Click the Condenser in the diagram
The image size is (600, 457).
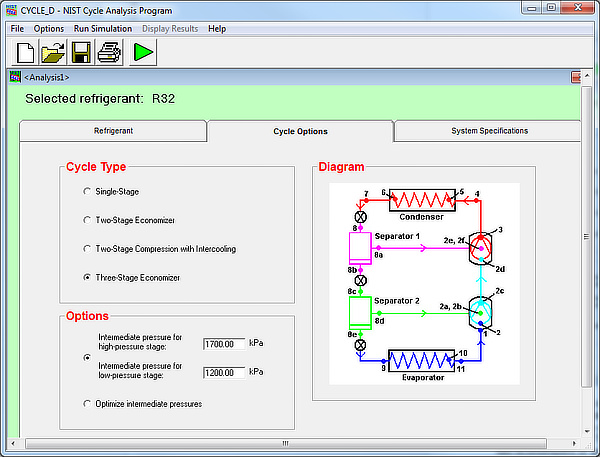pyautogui.click(x=422, y=200)
